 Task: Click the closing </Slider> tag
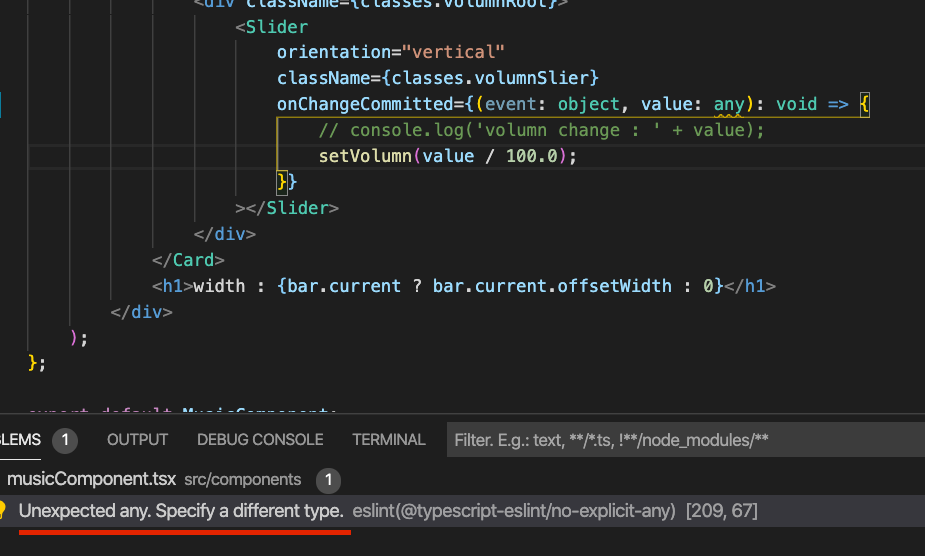pos(292,208)
